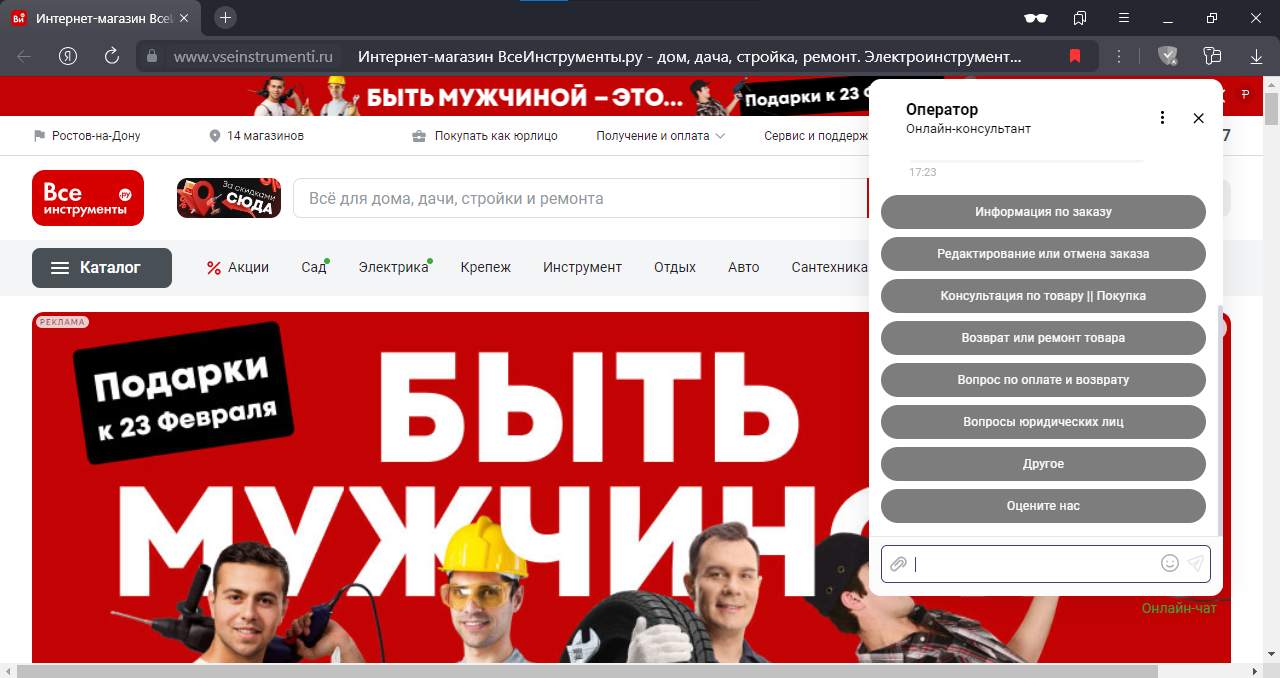
Task: Click the Protect shield icon near address bar
Action: 1167,56
